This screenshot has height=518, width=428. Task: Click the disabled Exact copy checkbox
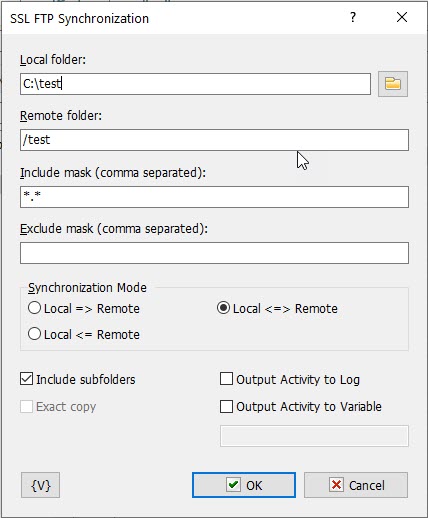coord(27,406)
